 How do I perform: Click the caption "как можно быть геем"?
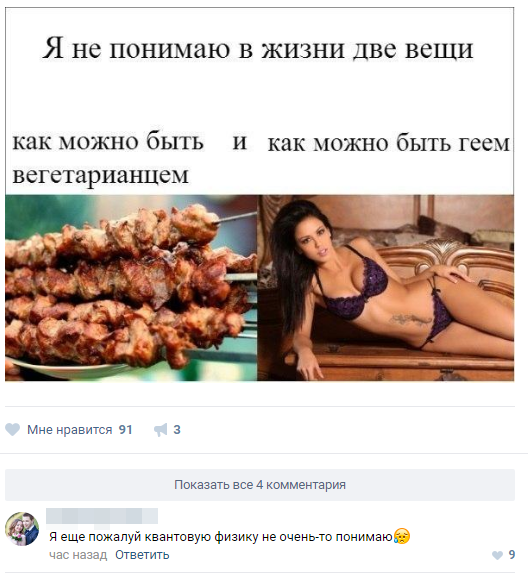click(389, 143)
